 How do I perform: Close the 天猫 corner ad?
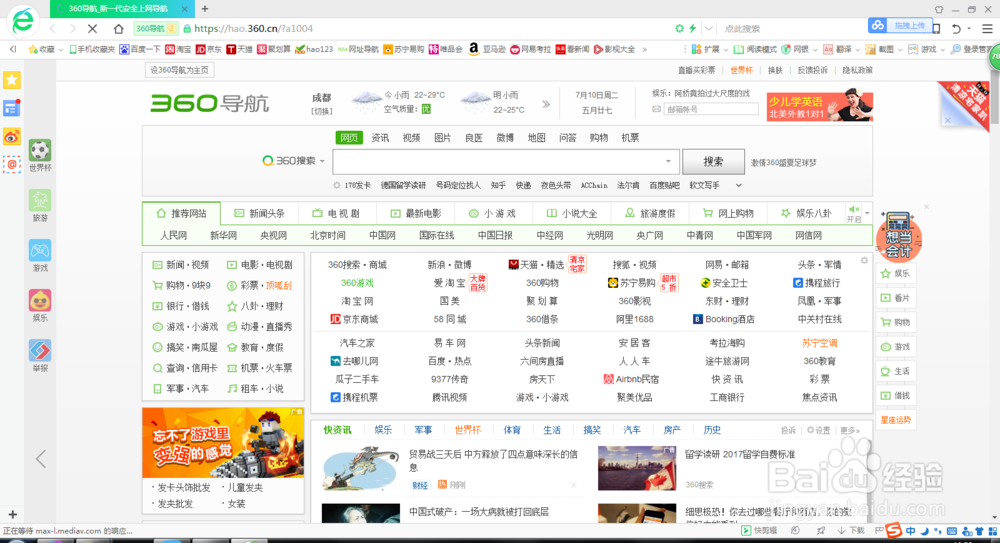click(x=948, y=119)
